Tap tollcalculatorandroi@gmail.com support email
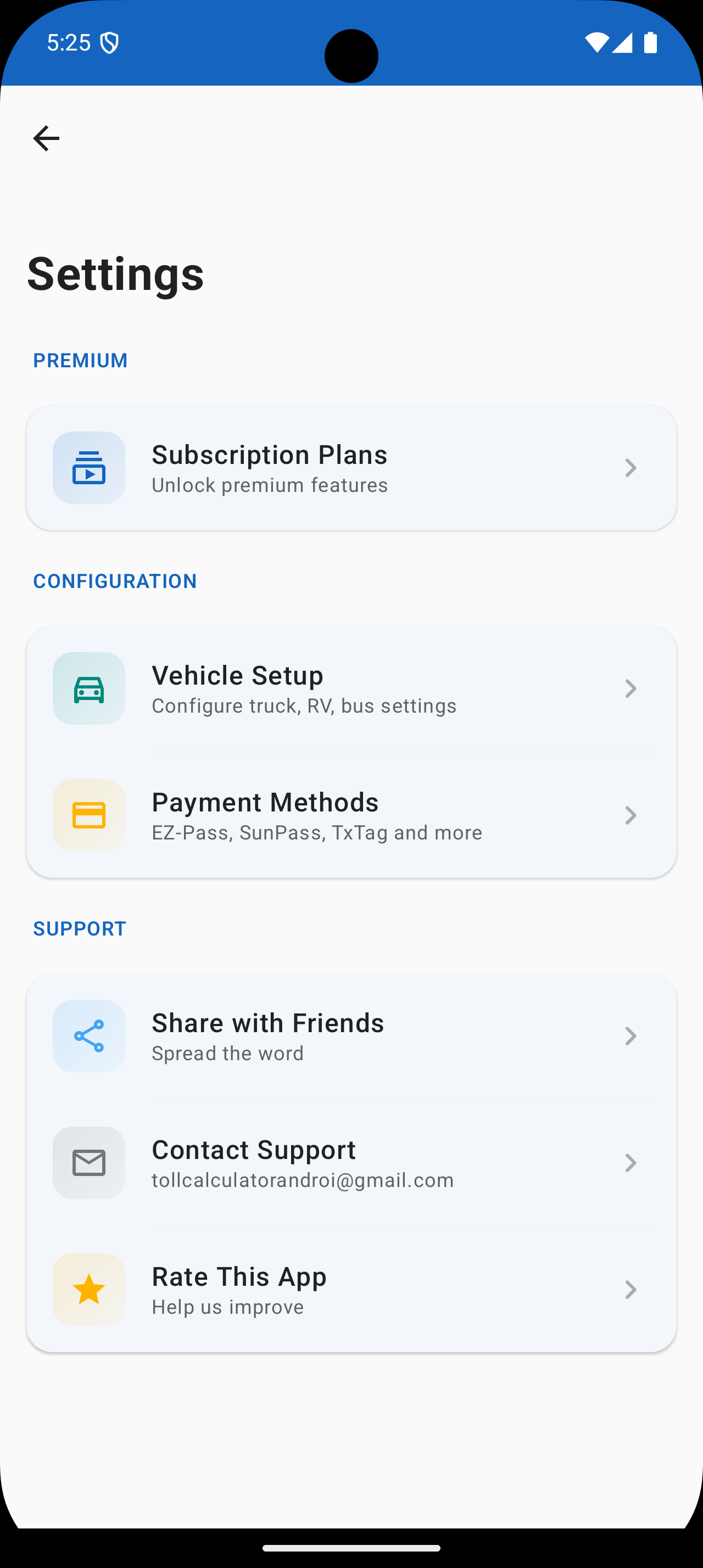 (x=303, y=1180)
